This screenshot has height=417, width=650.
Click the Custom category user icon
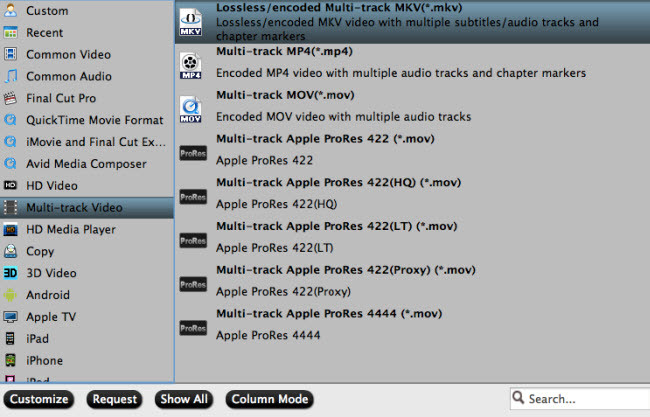point(10,10)
